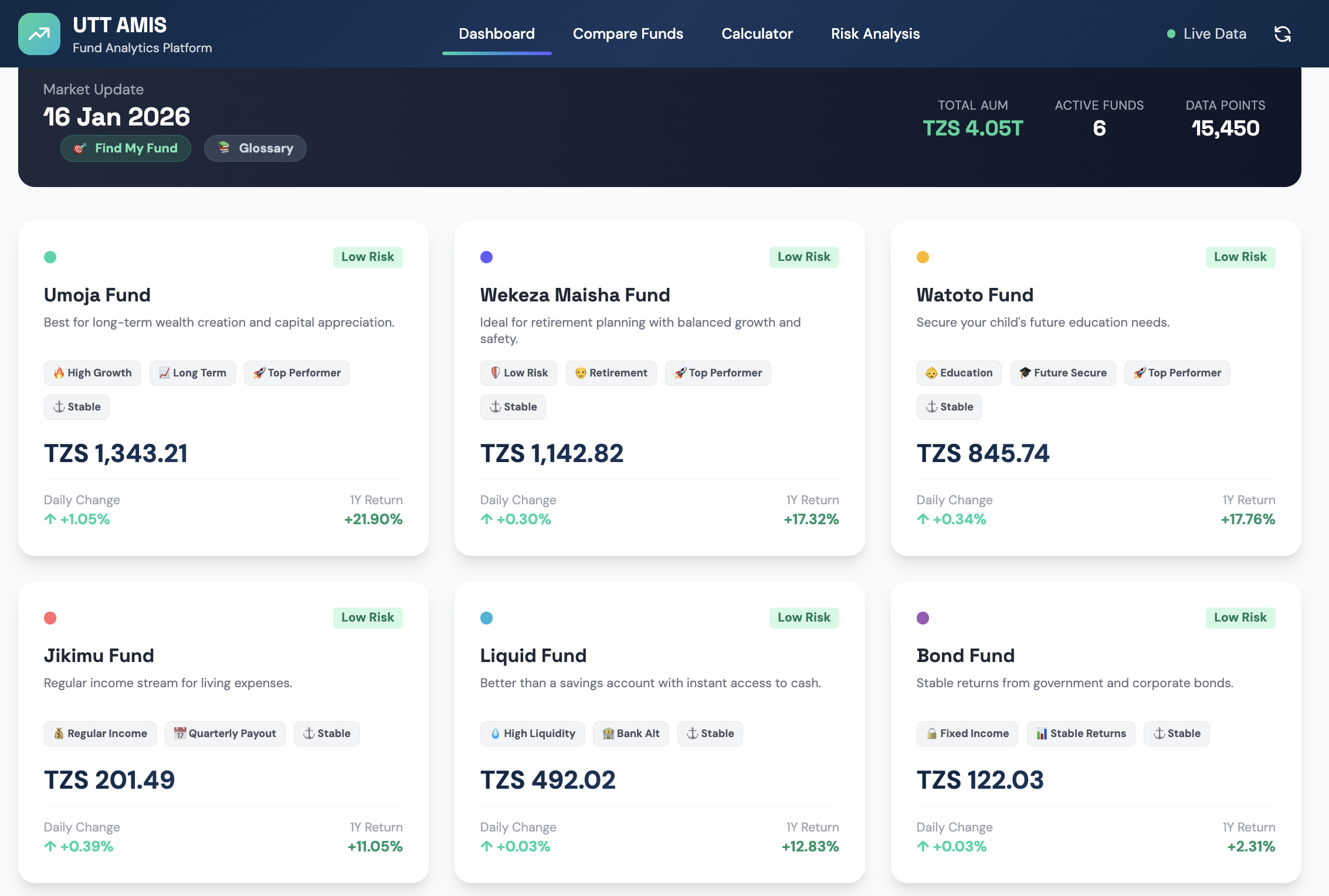Click the Low Risk badge on Watoto Fund
Viewport: 1329px width, 896px height.
(1240, 257)
